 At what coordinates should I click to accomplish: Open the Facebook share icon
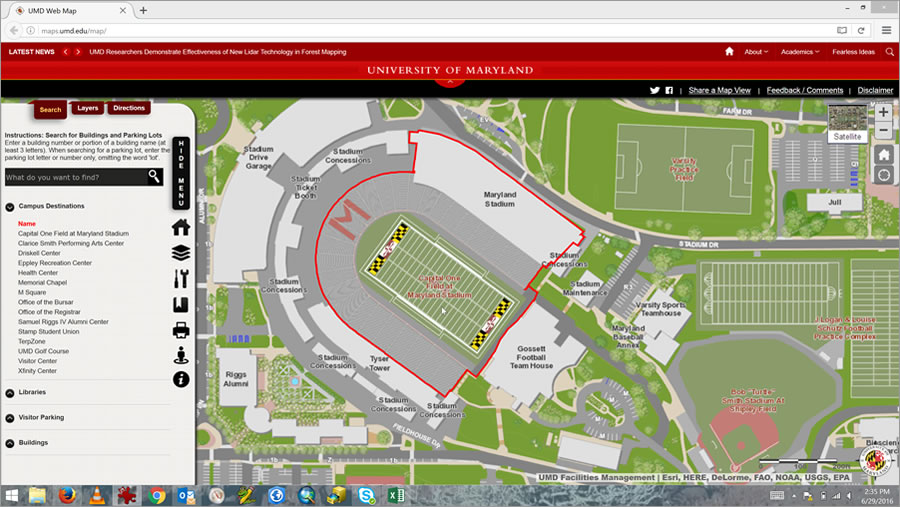pyautogui.click(x=669, y=90)
